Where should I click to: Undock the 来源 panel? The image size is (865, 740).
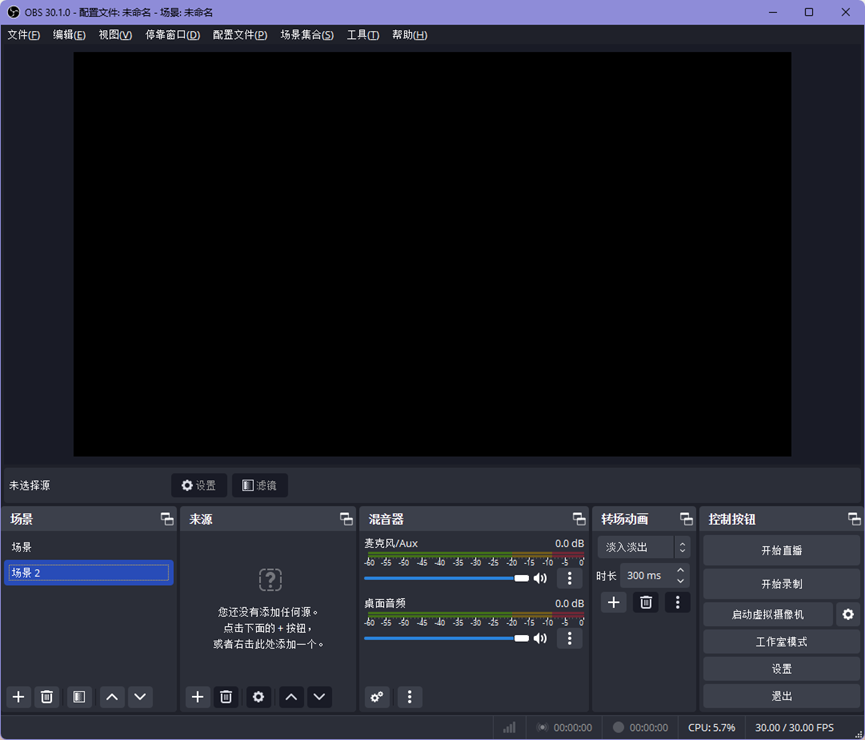(x=346, y=519)
